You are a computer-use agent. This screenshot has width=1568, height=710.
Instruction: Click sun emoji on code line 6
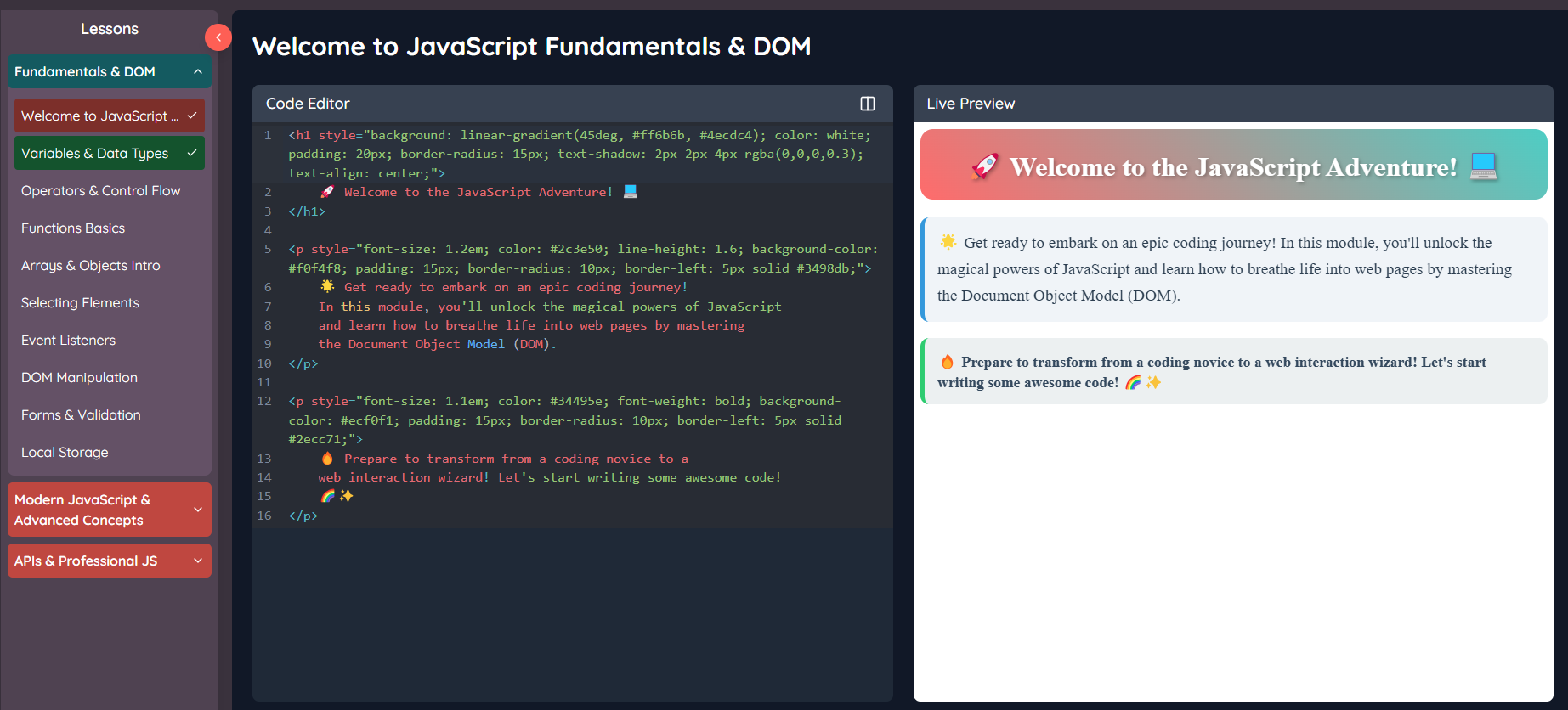(x=327, y=287)
